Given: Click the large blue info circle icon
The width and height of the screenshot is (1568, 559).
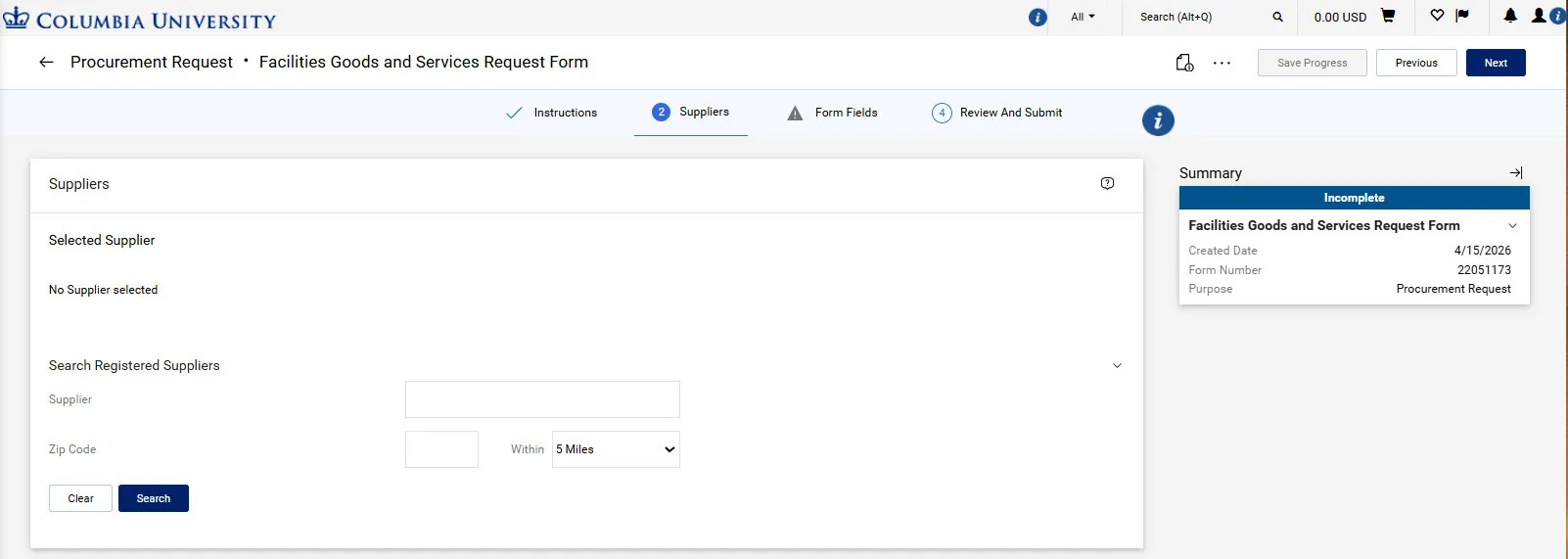Looking at the screenshot, I should pos(1158,120).
